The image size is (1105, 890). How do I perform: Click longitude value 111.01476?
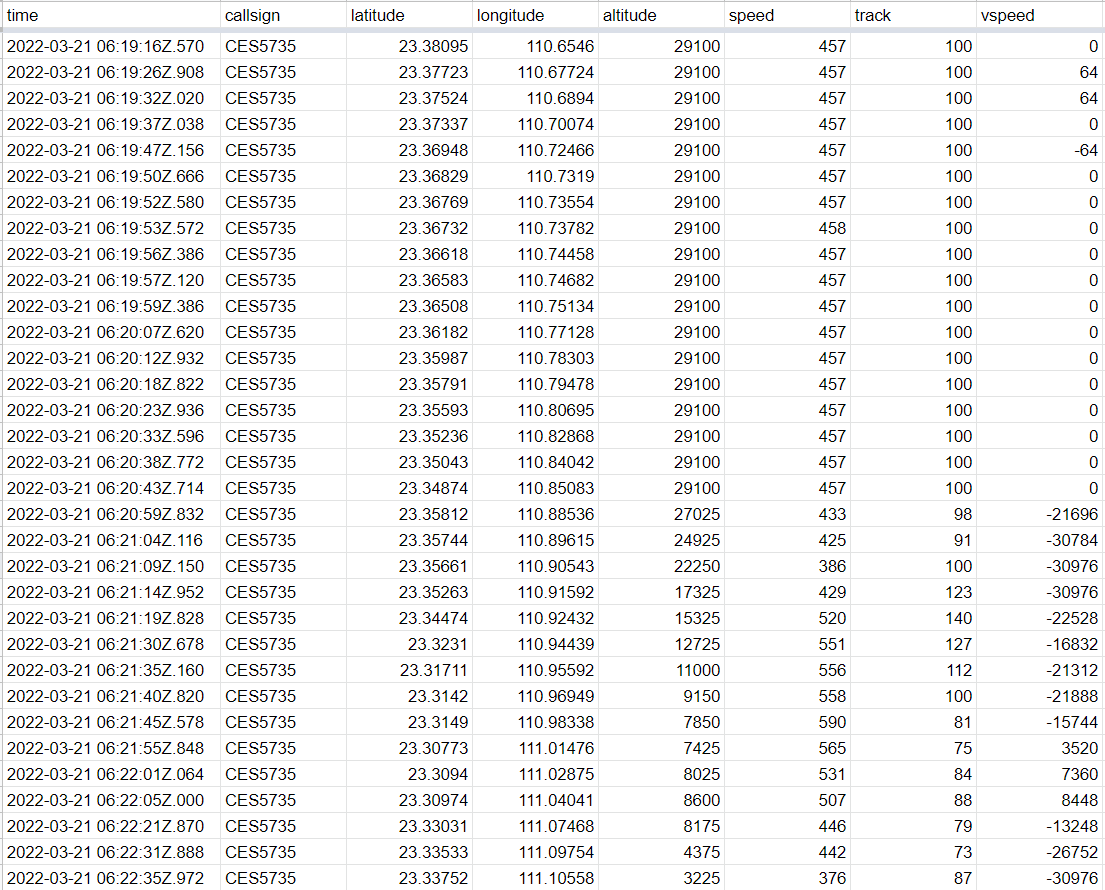point(556,748)
